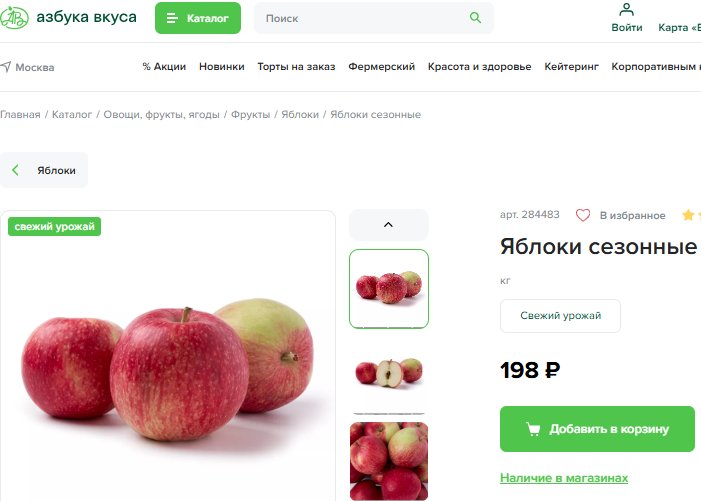
Task: Select the Свежий урожай option chip
Action: point(560,316)
